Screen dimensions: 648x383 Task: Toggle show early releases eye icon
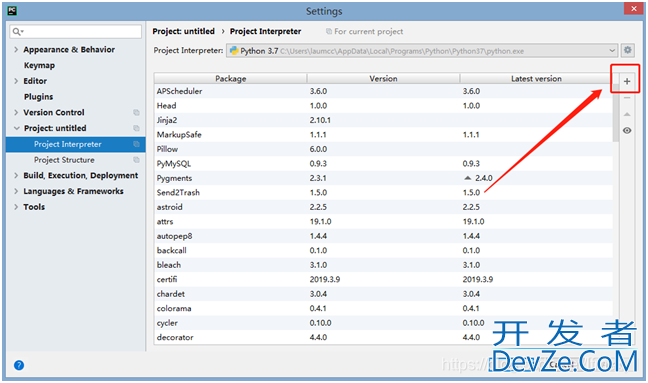click(x=627, y=131)
